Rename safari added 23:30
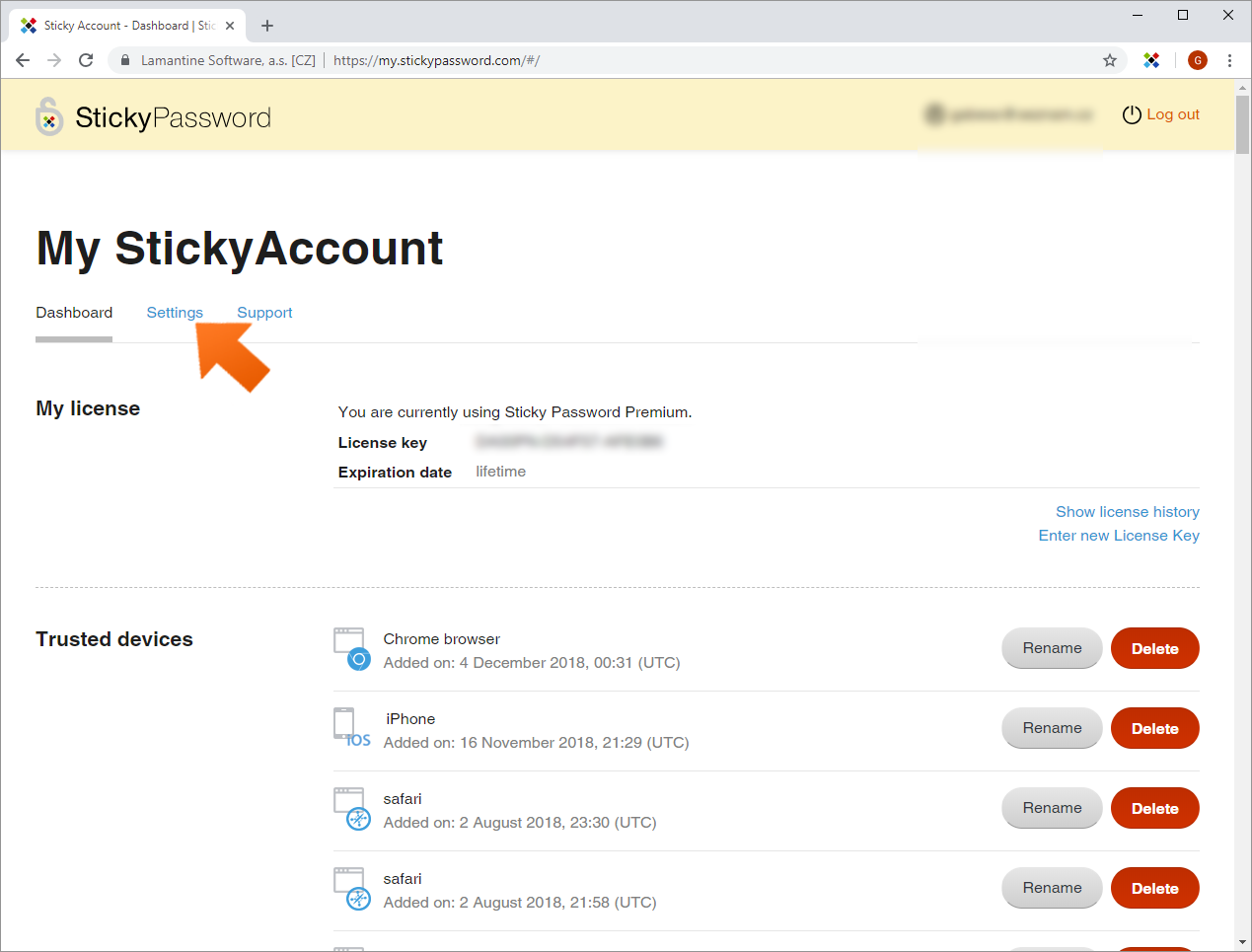 coord(1052,808)
